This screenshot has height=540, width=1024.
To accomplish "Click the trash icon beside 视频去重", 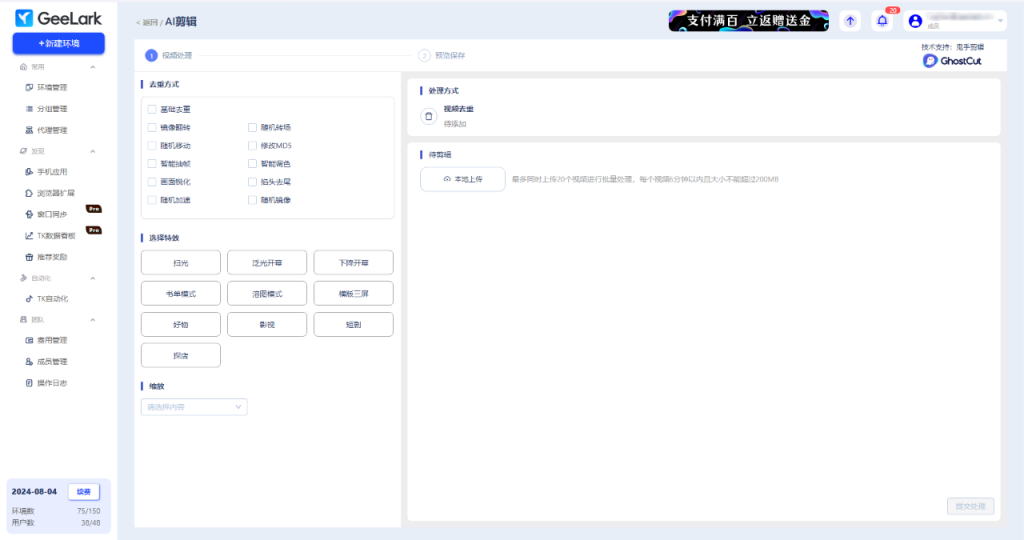I will 429,116.
